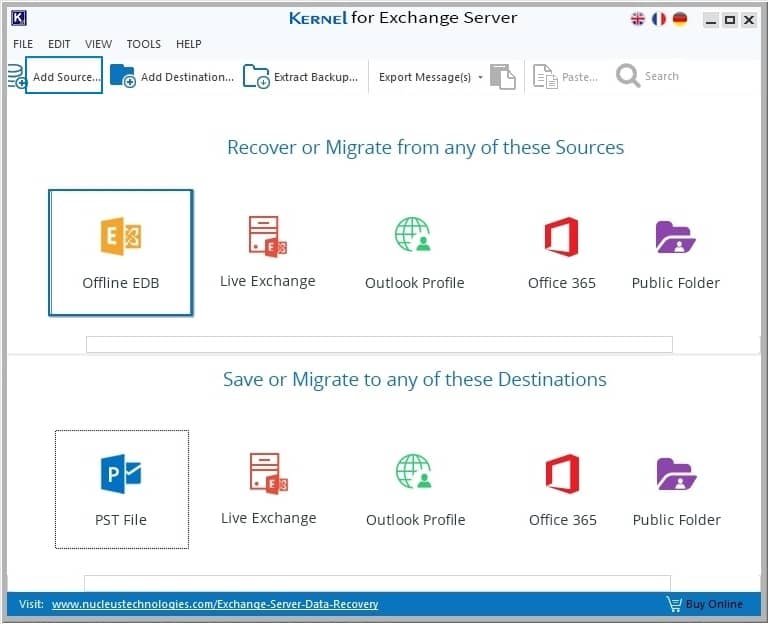Open the VIEW menu
Viewport: 768px width, 624px height.
[x=98, y=44]
